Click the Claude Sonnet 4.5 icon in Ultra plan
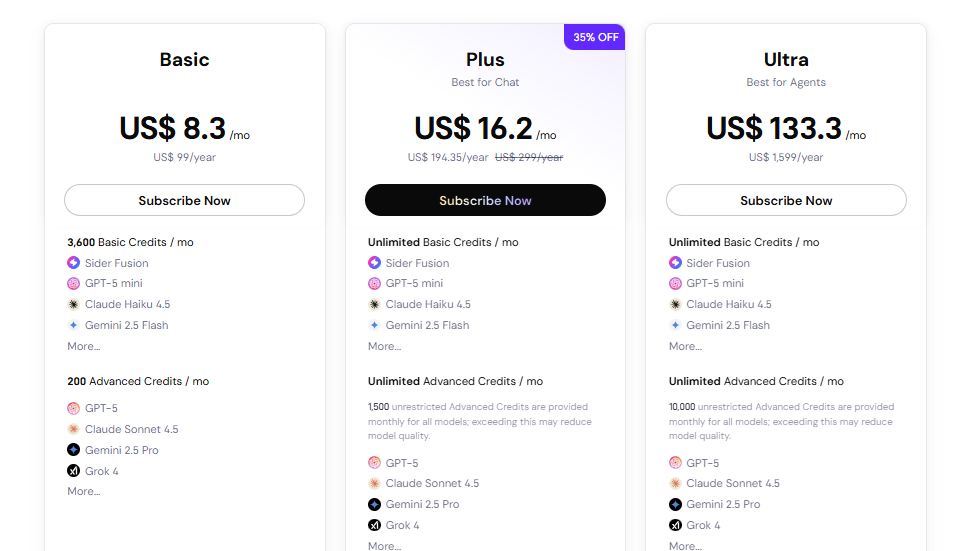Viewport: 973px width, 551px height. coord(675,484)
